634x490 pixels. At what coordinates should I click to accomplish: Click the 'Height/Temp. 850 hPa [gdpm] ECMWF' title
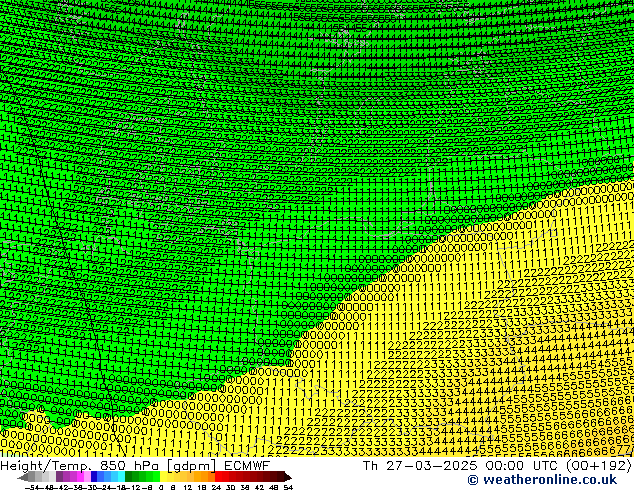(x=135, y=466)
